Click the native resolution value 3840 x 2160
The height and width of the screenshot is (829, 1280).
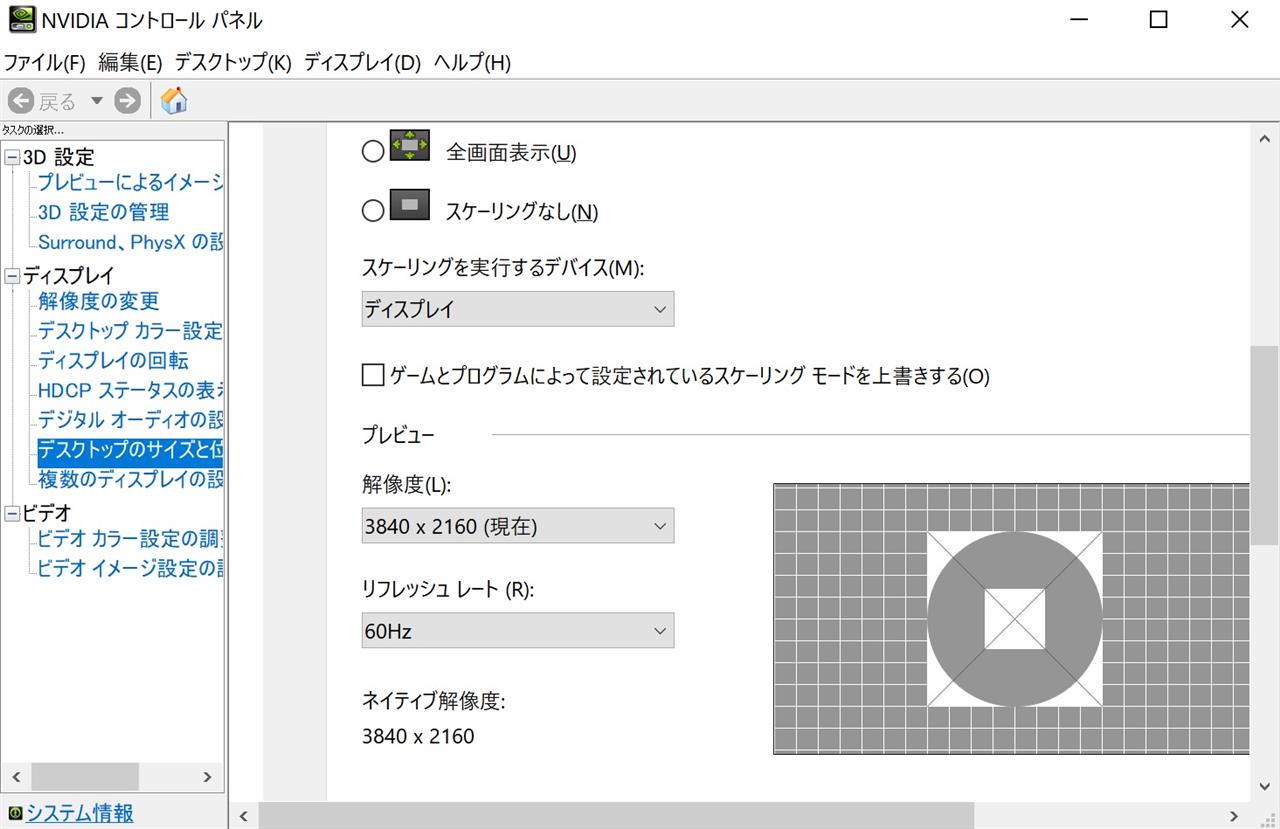pos(418,737)
